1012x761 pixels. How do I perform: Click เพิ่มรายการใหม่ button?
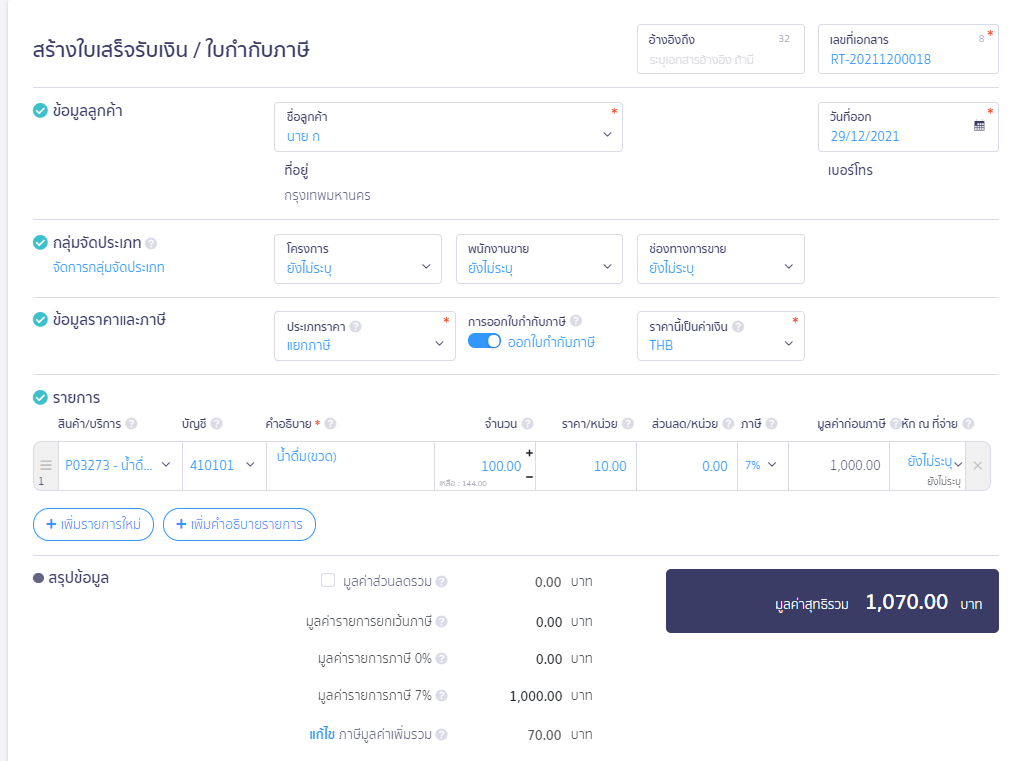tap(94, 524)
